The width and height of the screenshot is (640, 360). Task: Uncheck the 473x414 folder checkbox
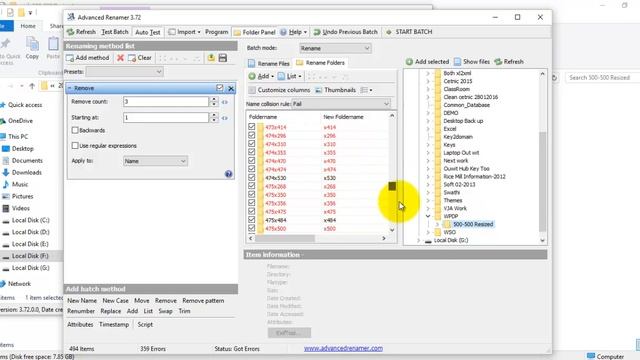(251, 127)
